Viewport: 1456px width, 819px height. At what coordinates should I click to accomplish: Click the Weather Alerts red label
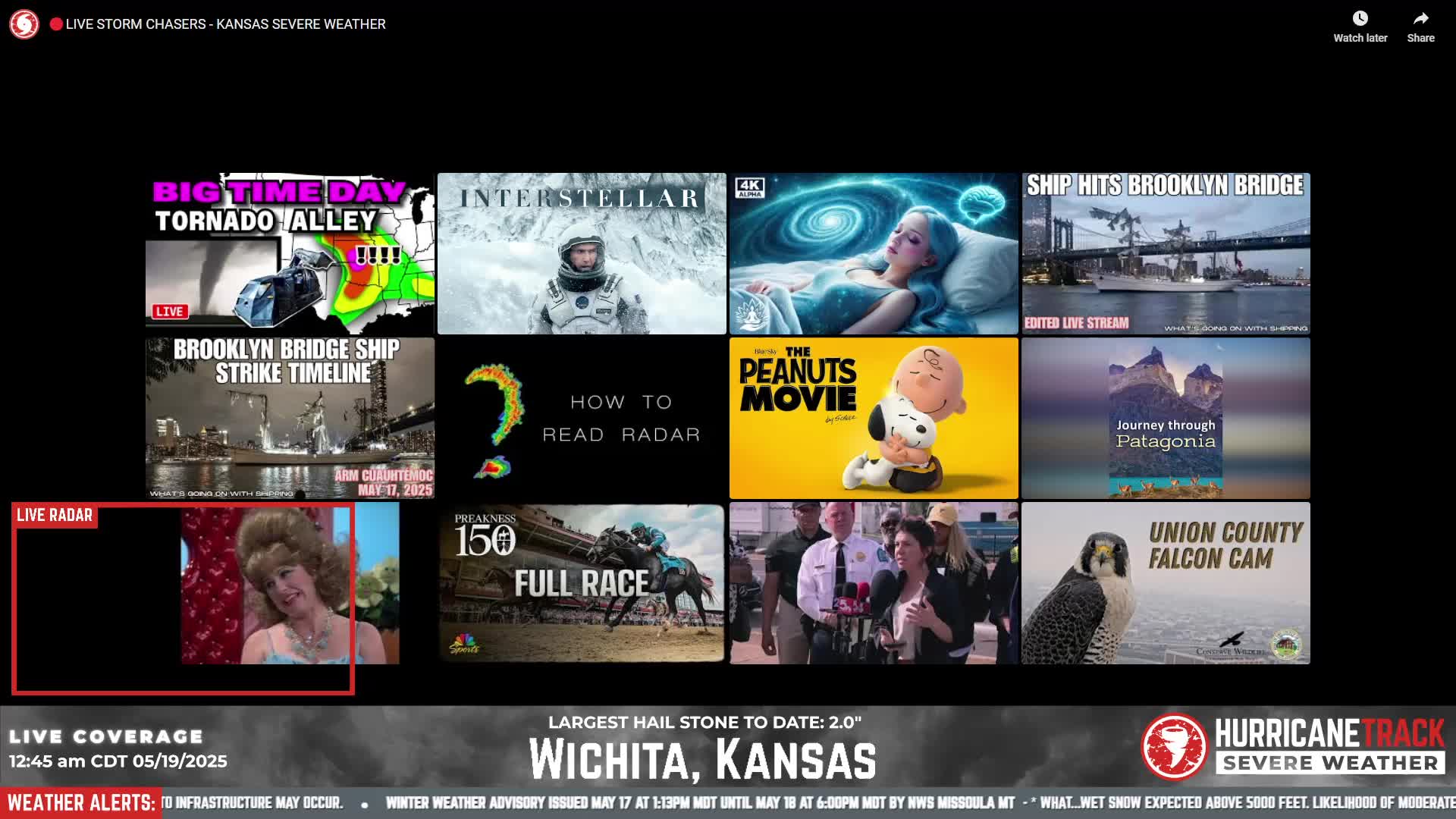pos(81,803)
